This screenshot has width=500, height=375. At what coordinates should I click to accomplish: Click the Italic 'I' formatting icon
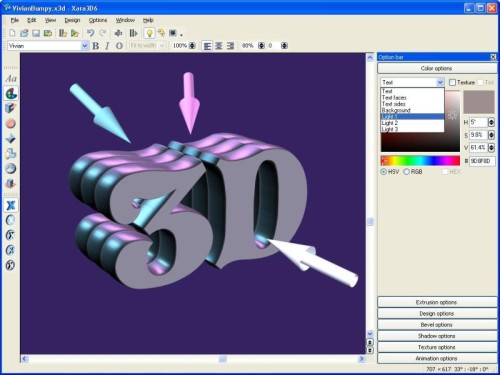click(107, 46)
